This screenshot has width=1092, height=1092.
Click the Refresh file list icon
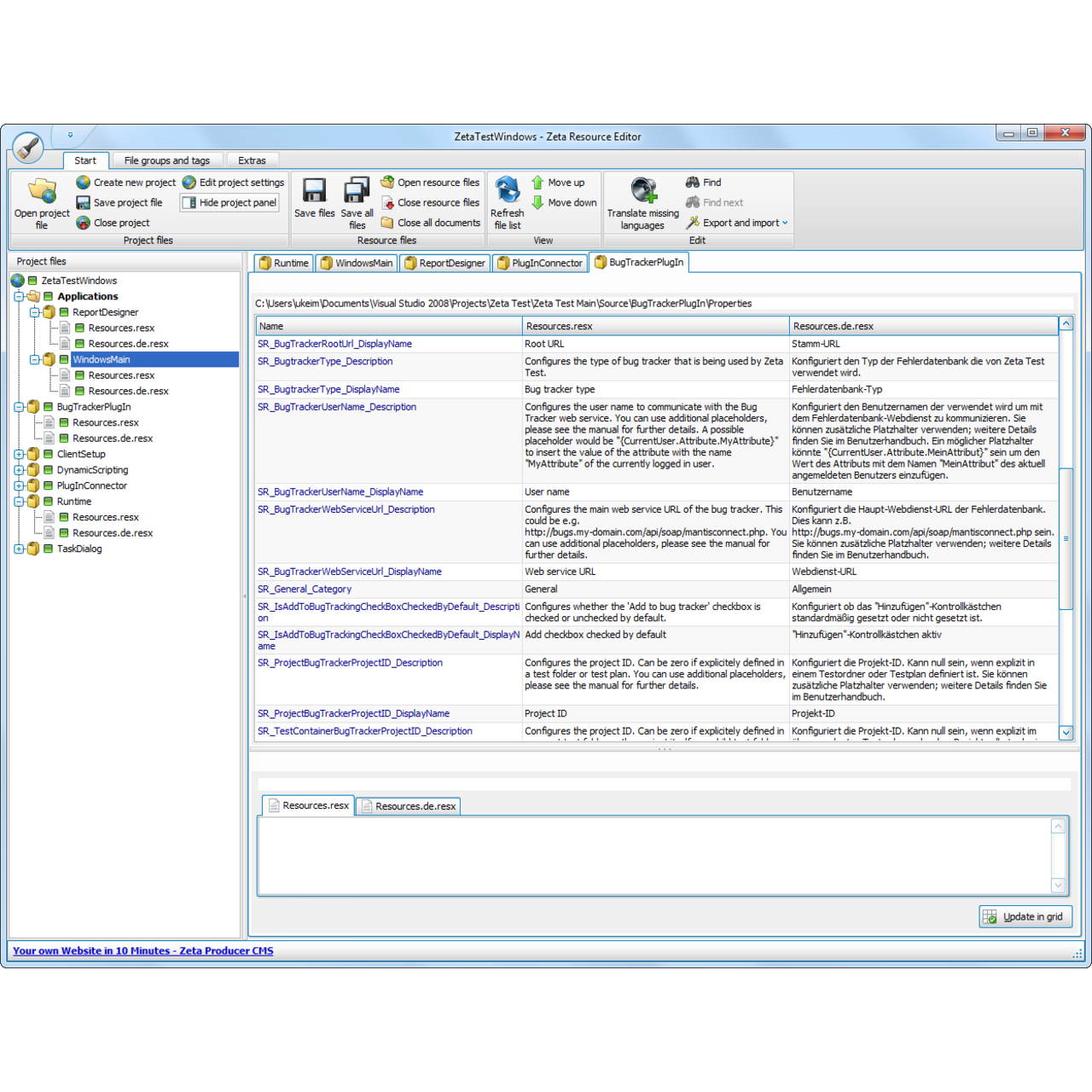coord(508,189)
